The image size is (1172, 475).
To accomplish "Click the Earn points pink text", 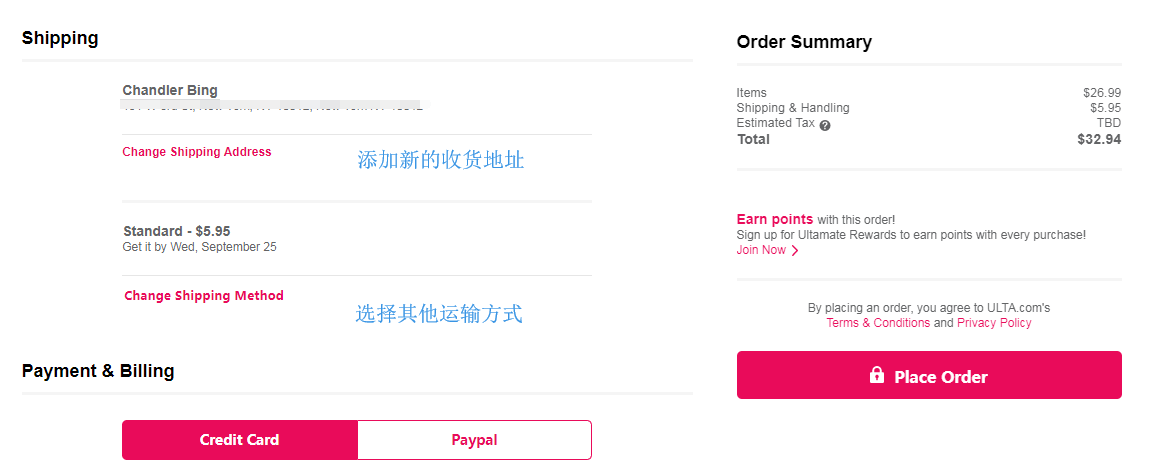I will point(774,219).
